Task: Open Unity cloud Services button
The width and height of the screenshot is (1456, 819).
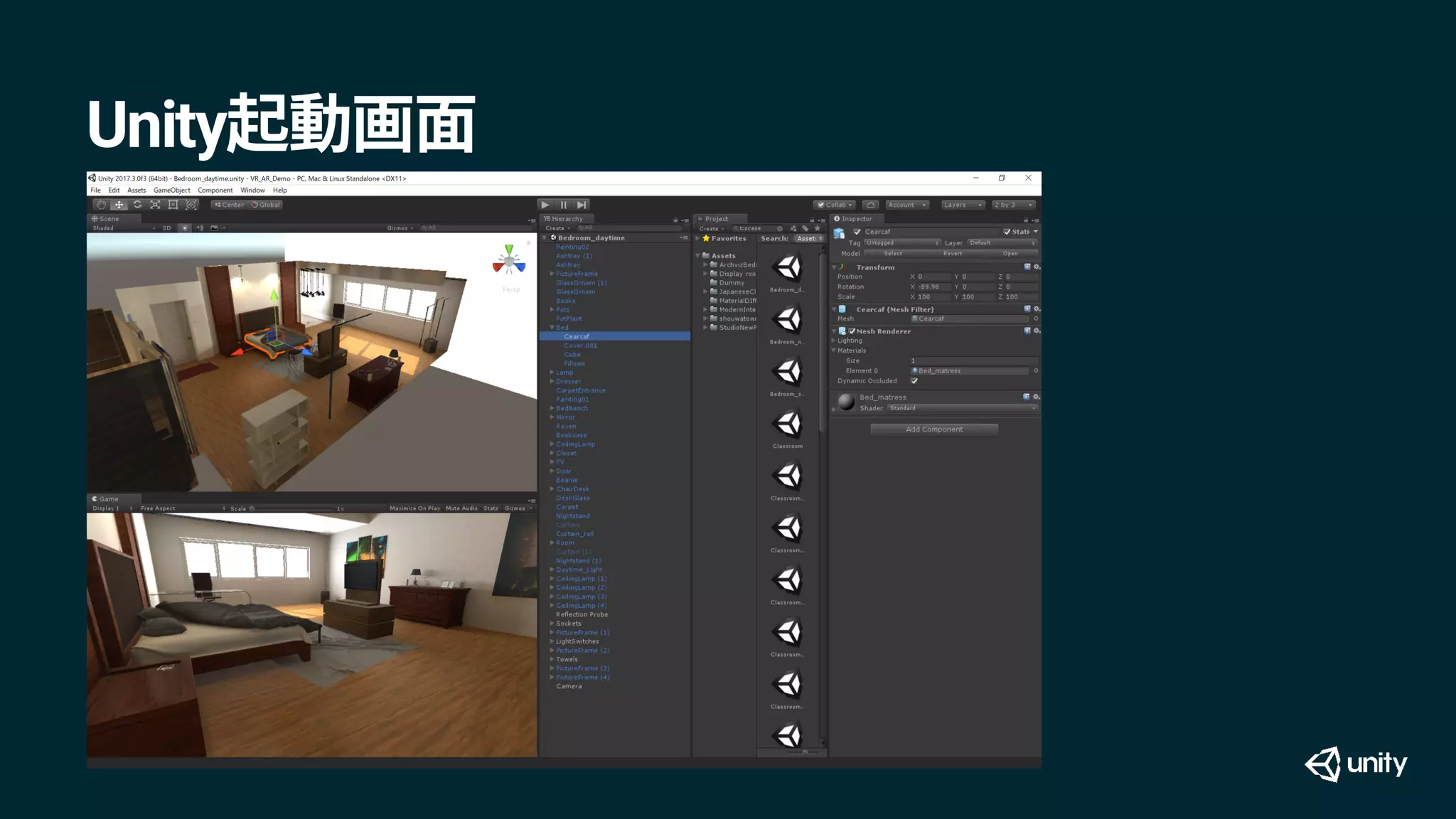Action: (870, 205)
